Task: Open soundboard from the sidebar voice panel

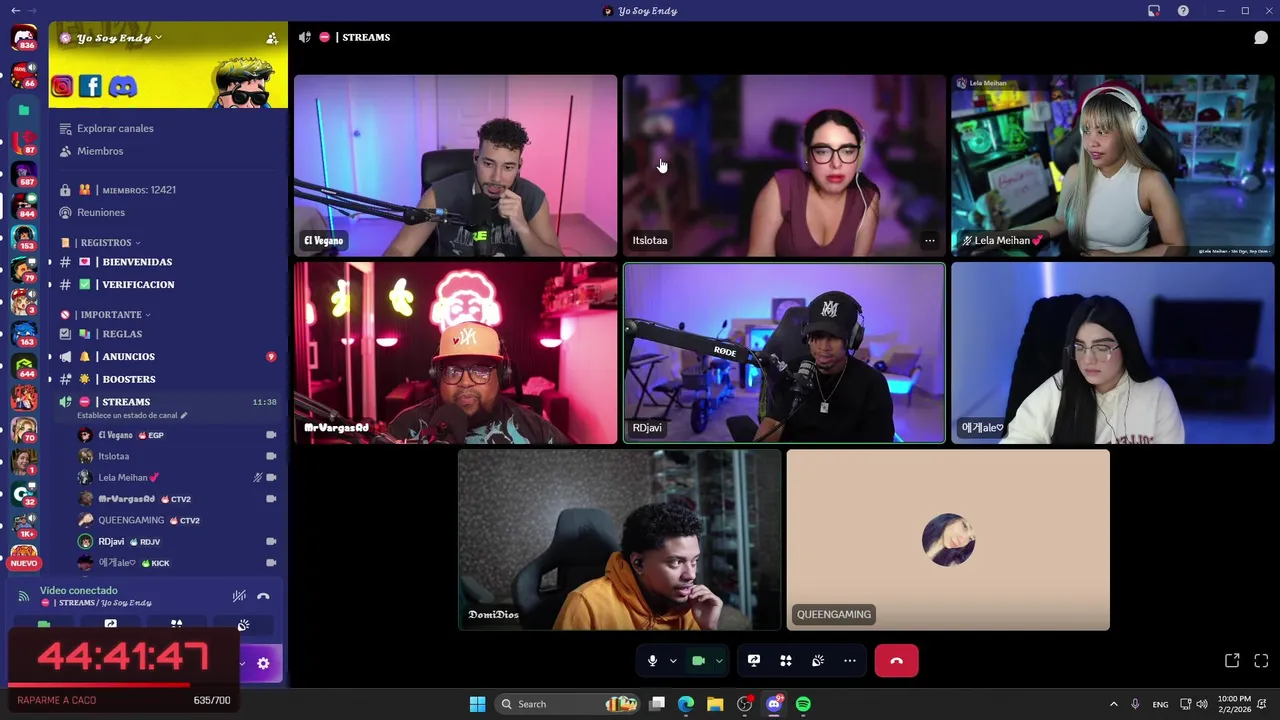Action: (243, 625)
